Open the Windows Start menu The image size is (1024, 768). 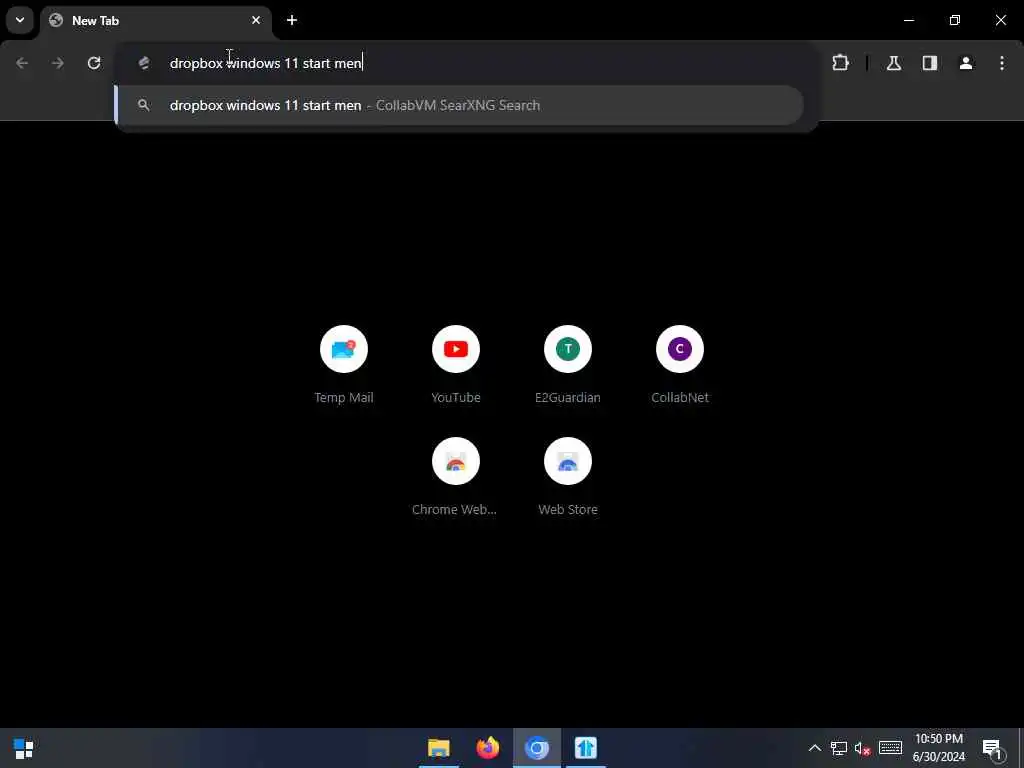(x=24, y=748)
